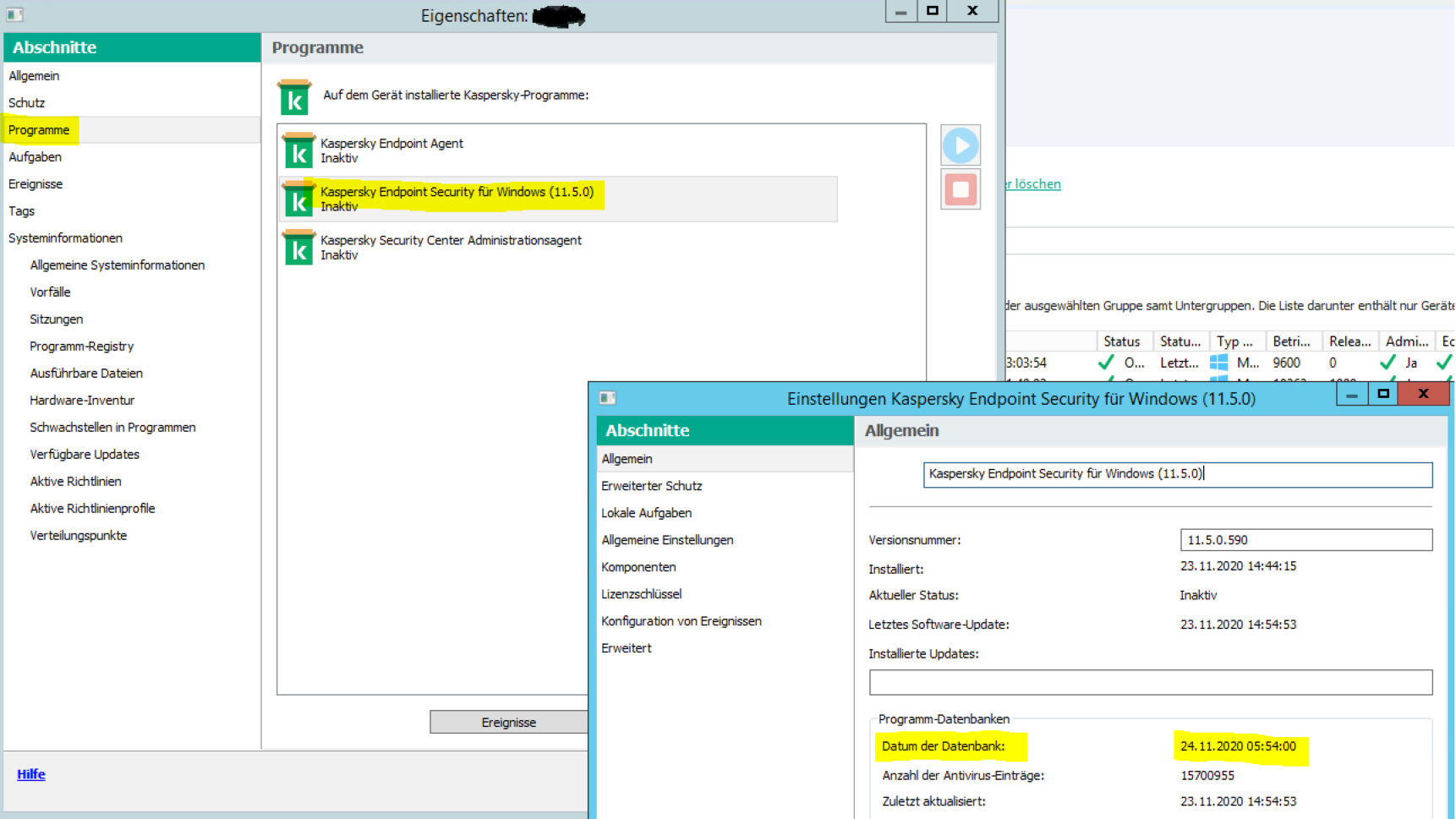This screenshot has width=1456, height=819.
Task: Click the green status checkmark in device row
Action: coord(1106,363)
